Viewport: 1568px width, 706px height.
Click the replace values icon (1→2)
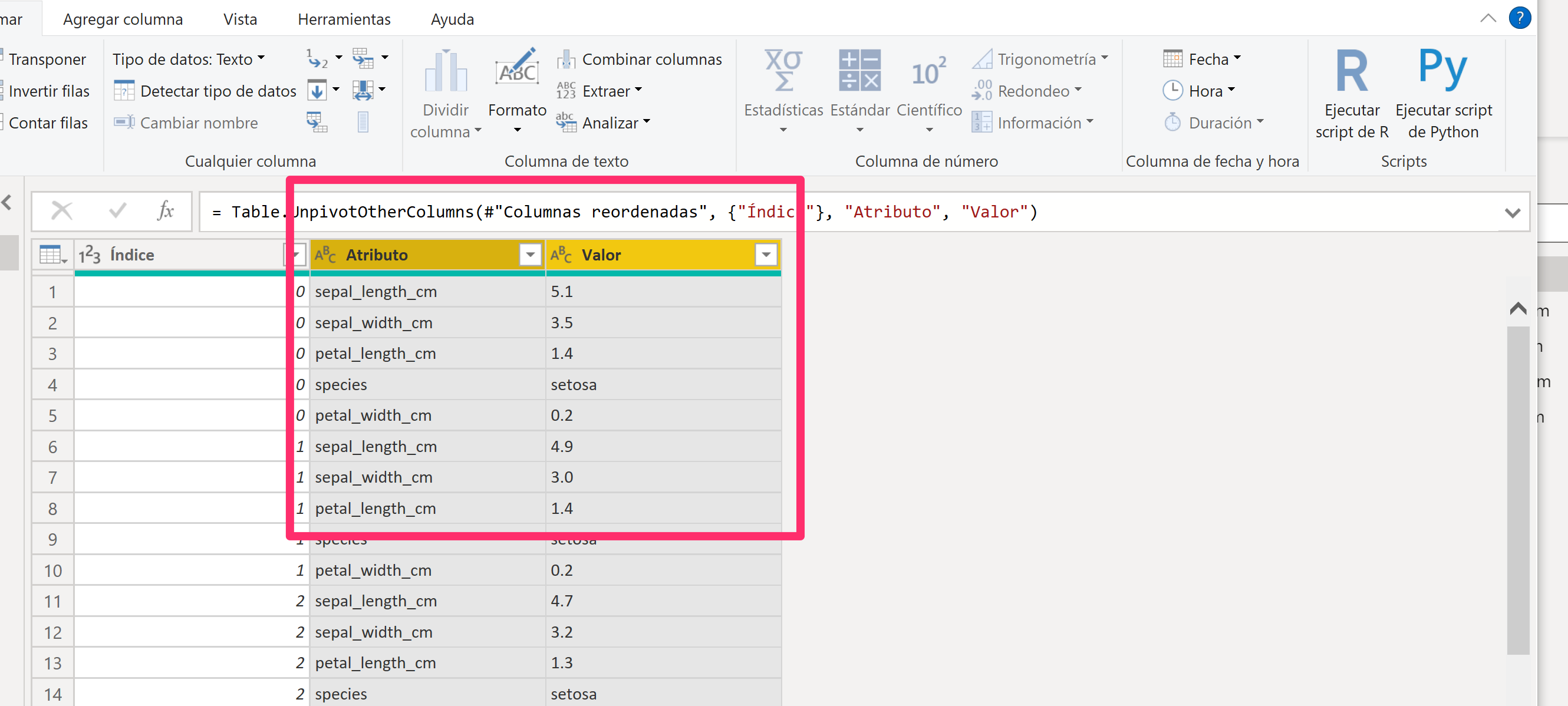click(317, 58)
